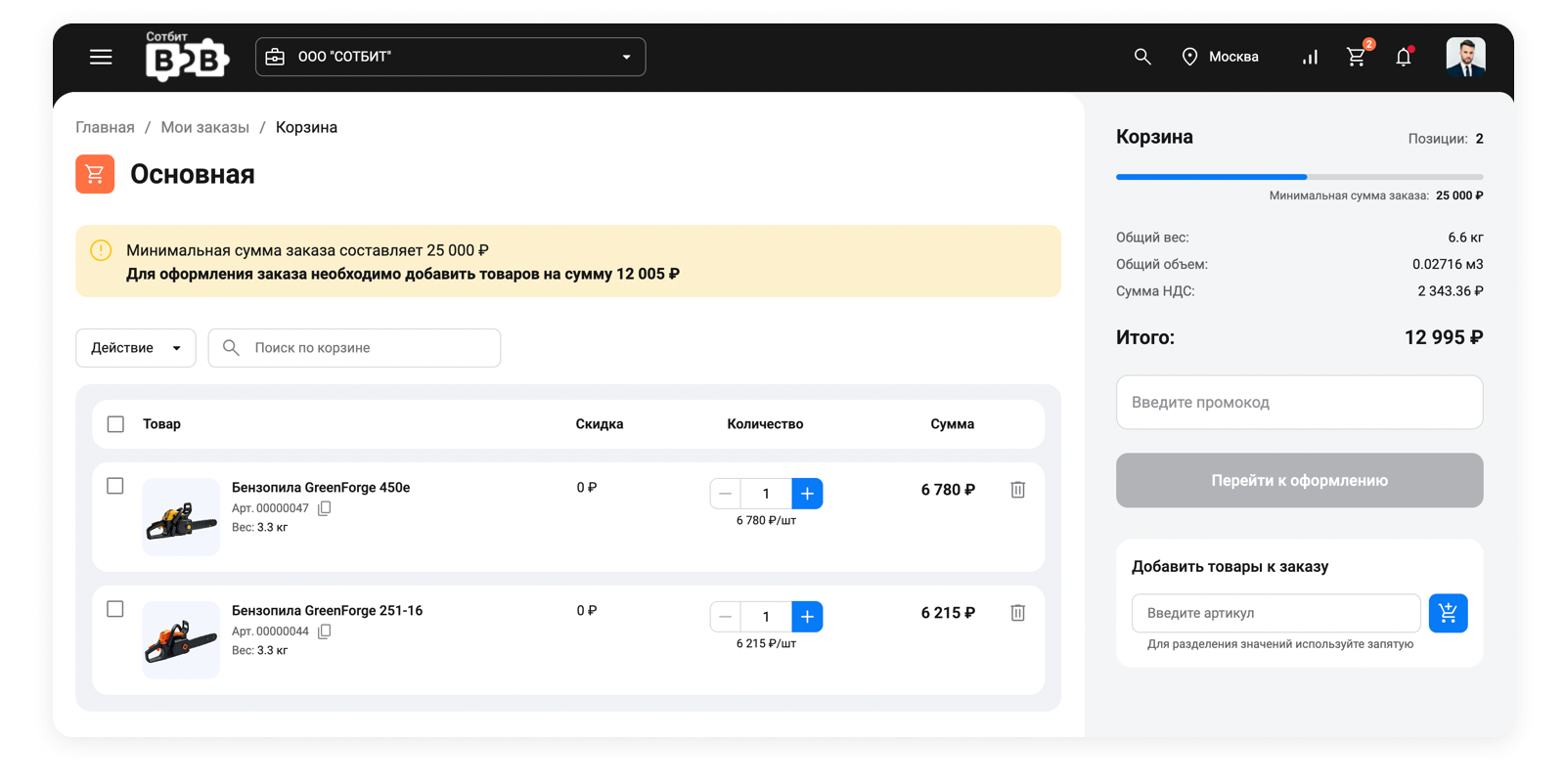Image resolution: width=1565 pixels, height=784 pixels.
Task: Click the warning icon in the yellow notice
Action: 101,250
